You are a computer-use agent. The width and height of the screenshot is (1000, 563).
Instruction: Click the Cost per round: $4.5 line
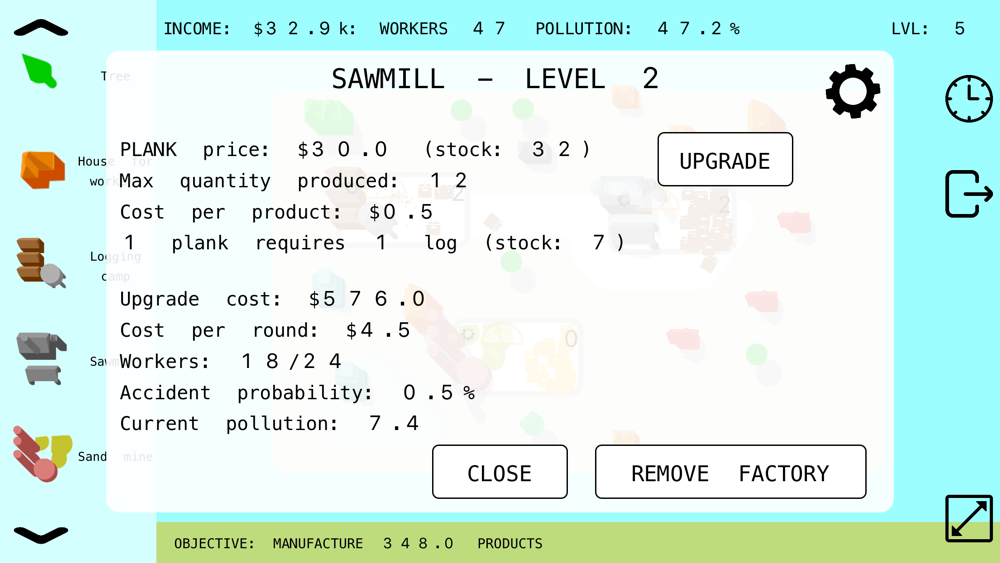coord(265,330)
